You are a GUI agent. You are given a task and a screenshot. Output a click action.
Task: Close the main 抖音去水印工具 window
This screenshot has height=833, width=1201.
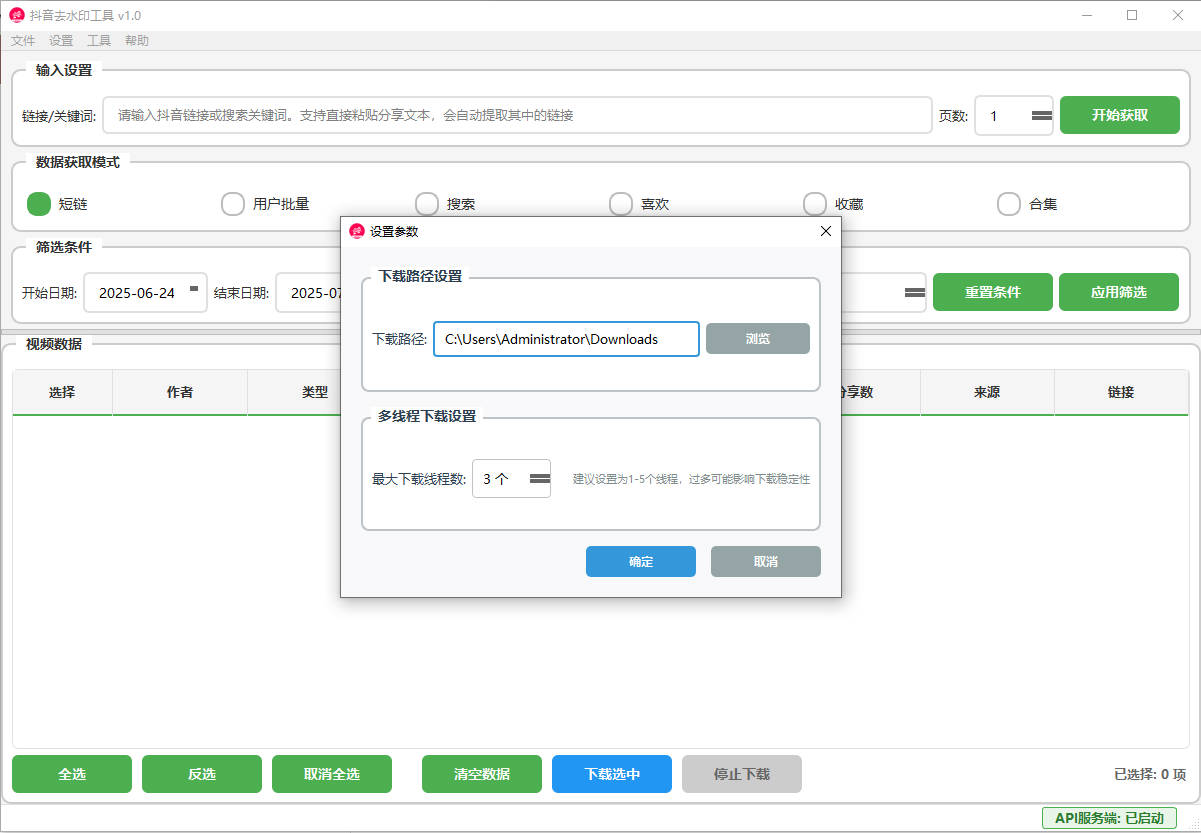pos(1178,15)
